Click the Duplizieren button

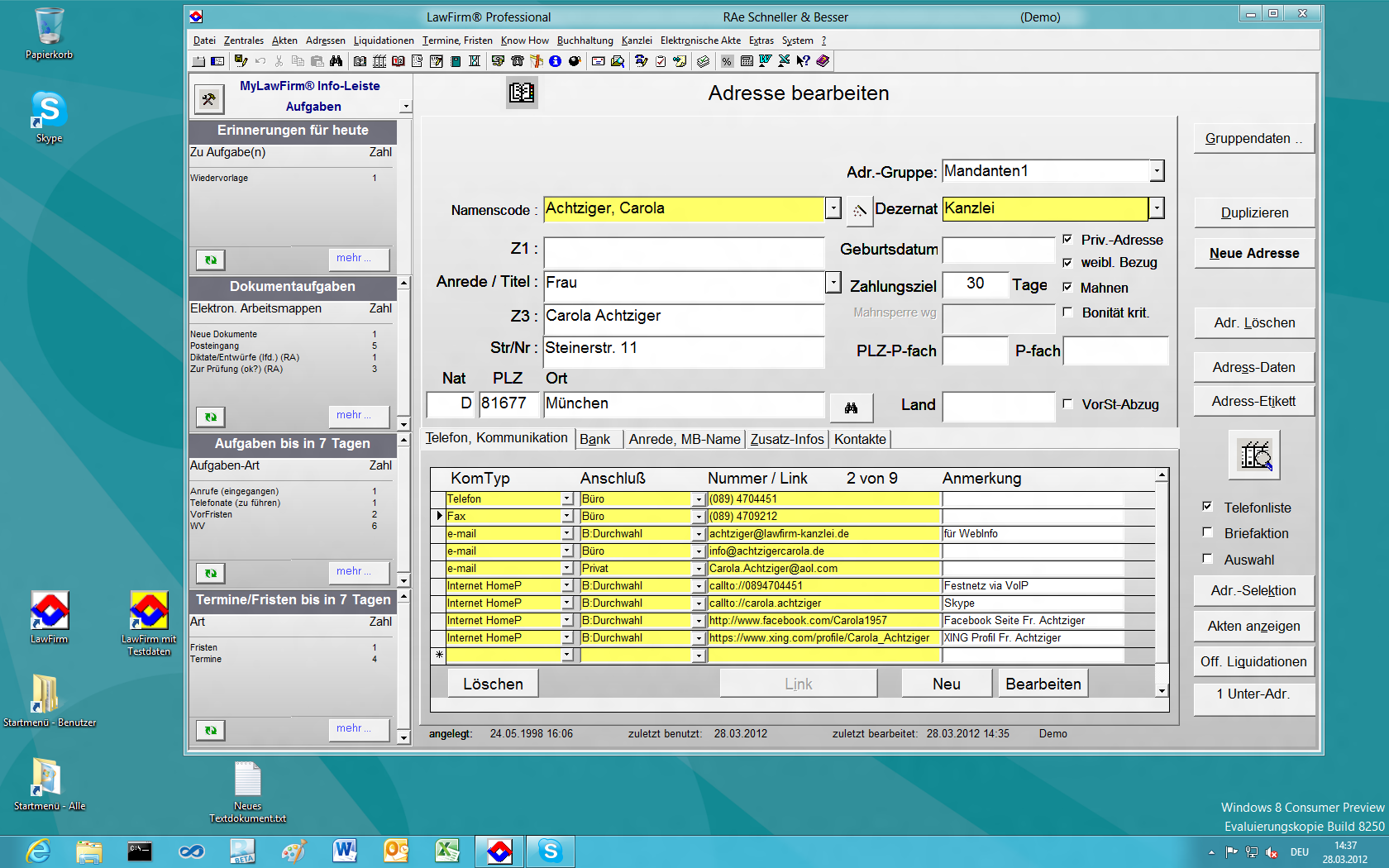[x=1254, y=212]
